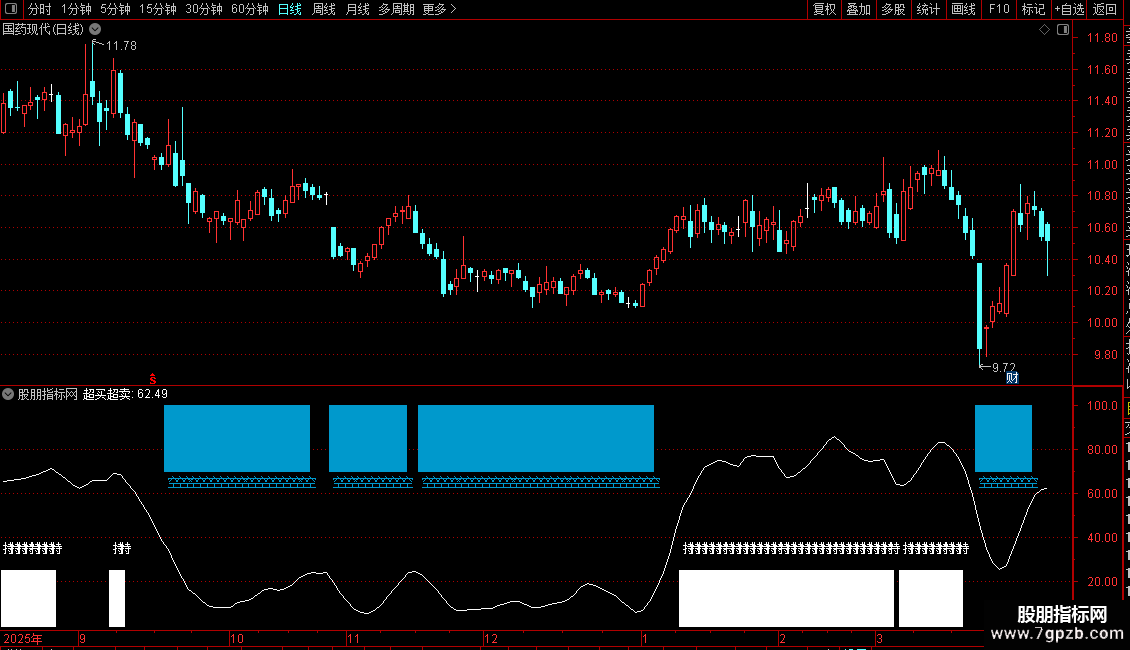The width and height of the screenshot is (1130, 650).
Task: Click 多股 multi-stock view
Action: (x=893, y=9)
